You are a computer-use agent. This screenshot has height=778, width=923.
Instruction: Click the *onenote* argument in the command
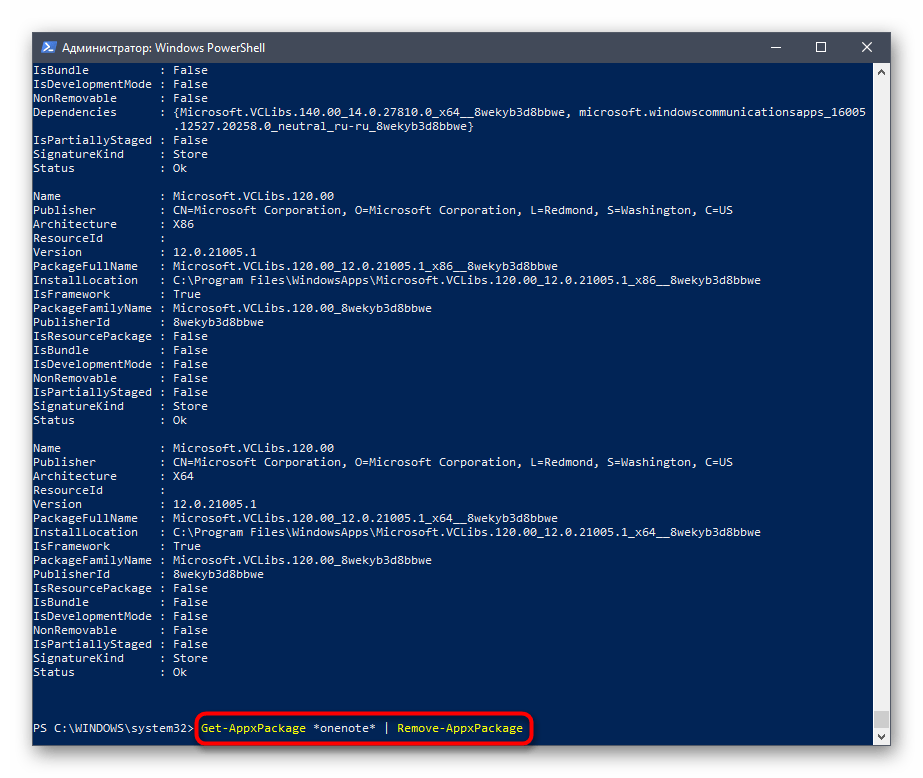[344, 728]
